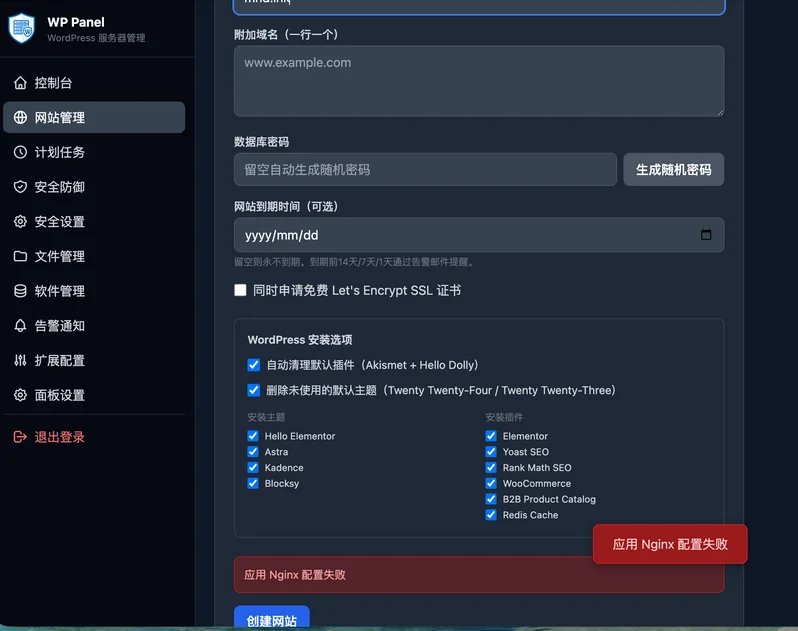Image resolution: width=798 pixels, height=631 pixels.
Task: Click the globe icon beside 网站管理
Action: pyautogui.click(x=20, y=118)
